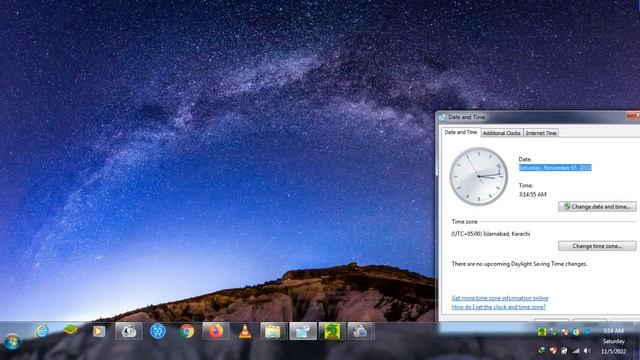The width and height of the screenshot is (640, 360).
Task: Click the network signal bars tray icon
Action: click(x=576, y=350)
